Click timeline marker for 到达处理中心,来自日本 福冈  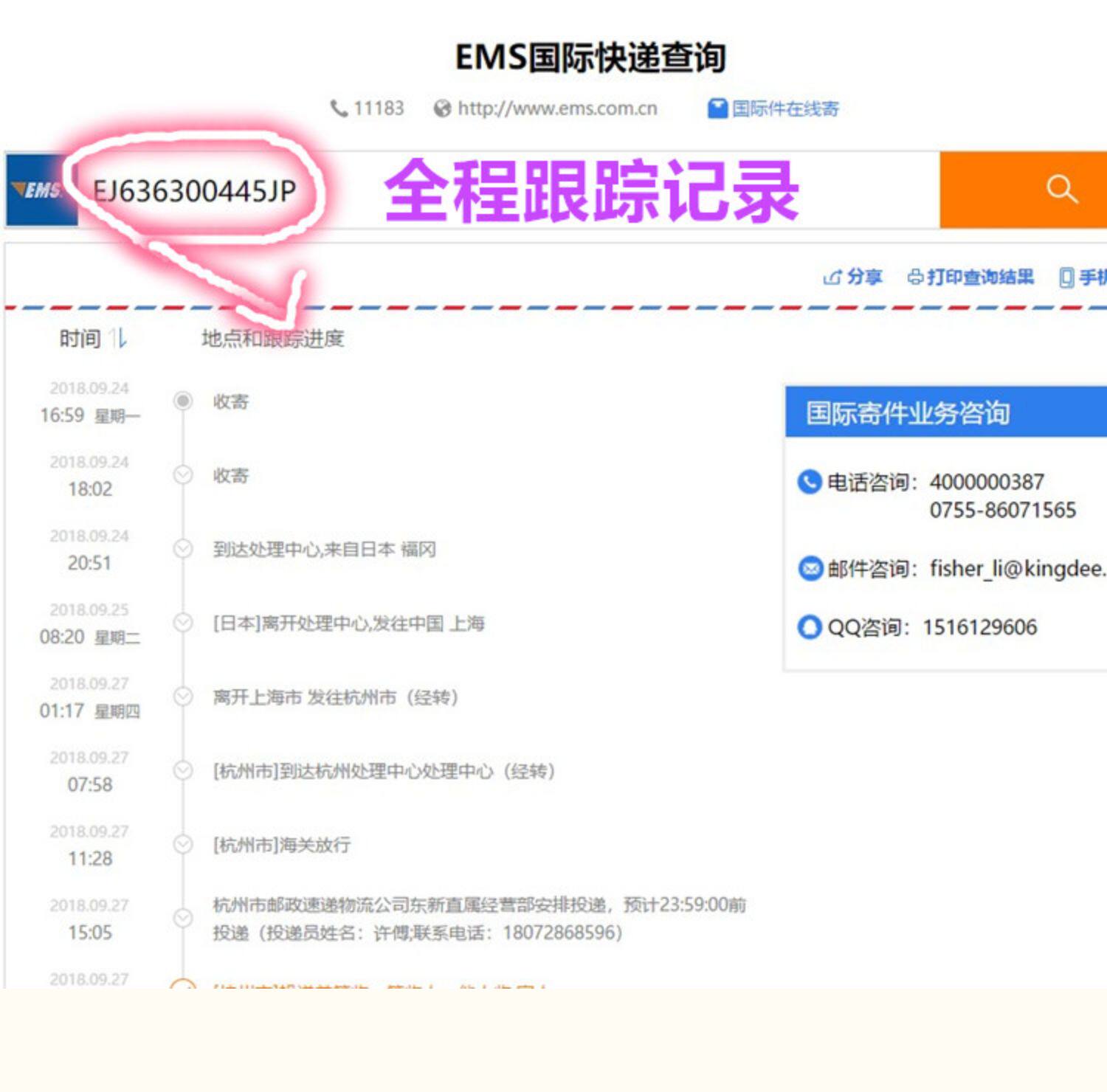183,549
